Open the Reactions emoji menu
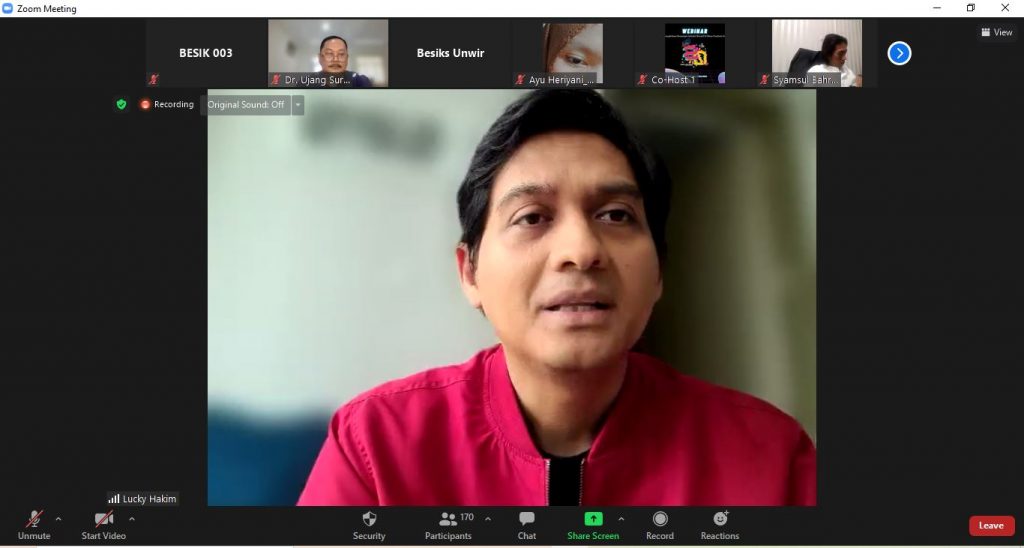Image resolution: width=1024 pixels, height=548 pixels. [x=720, y=519]
